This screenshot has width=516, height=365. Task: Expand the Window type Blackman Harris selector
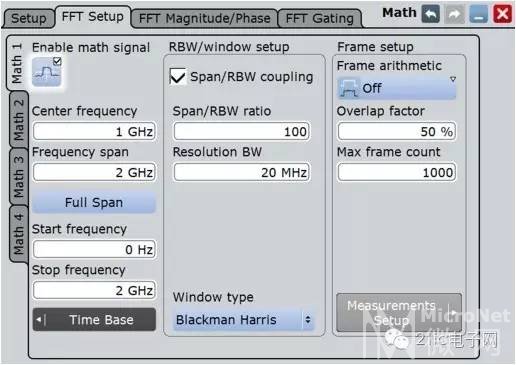coord(243,320)
